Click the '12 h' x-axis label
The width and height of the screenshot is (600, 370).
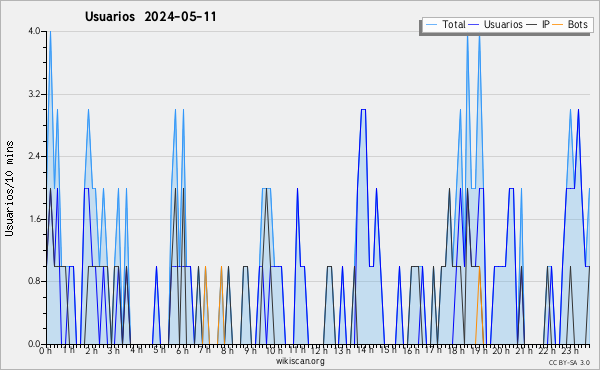pos(319,350)
